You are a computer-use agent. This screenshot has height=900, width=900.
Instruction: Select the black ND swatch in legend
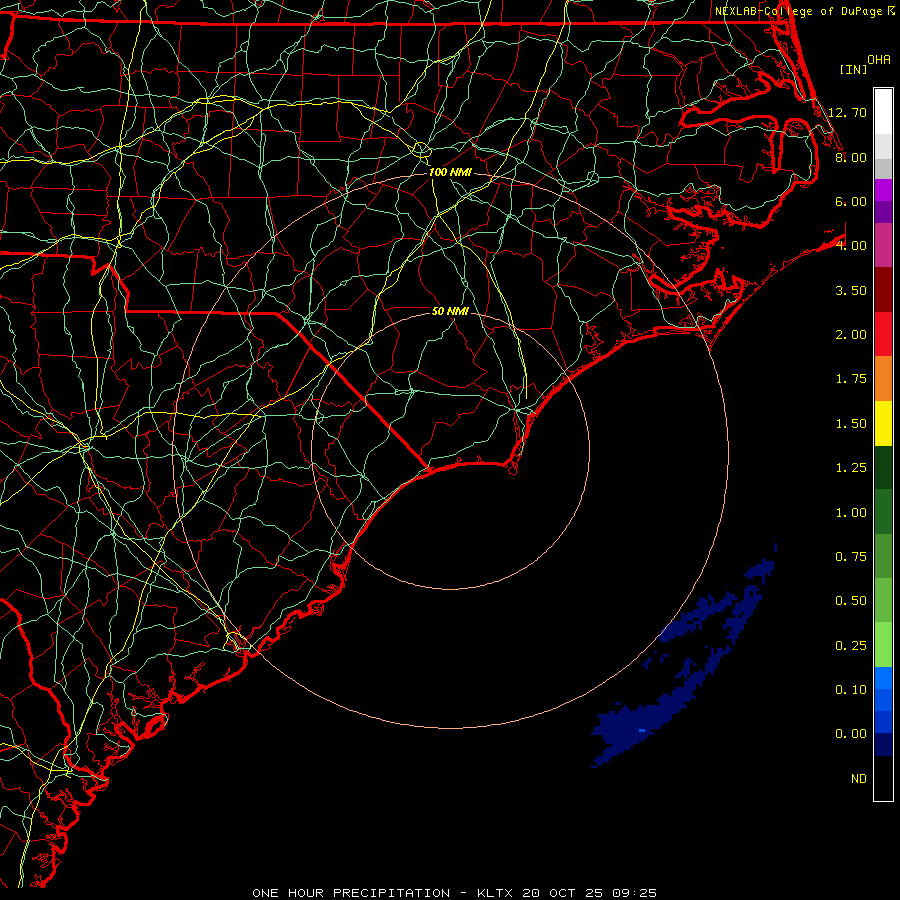coord(883,778)
